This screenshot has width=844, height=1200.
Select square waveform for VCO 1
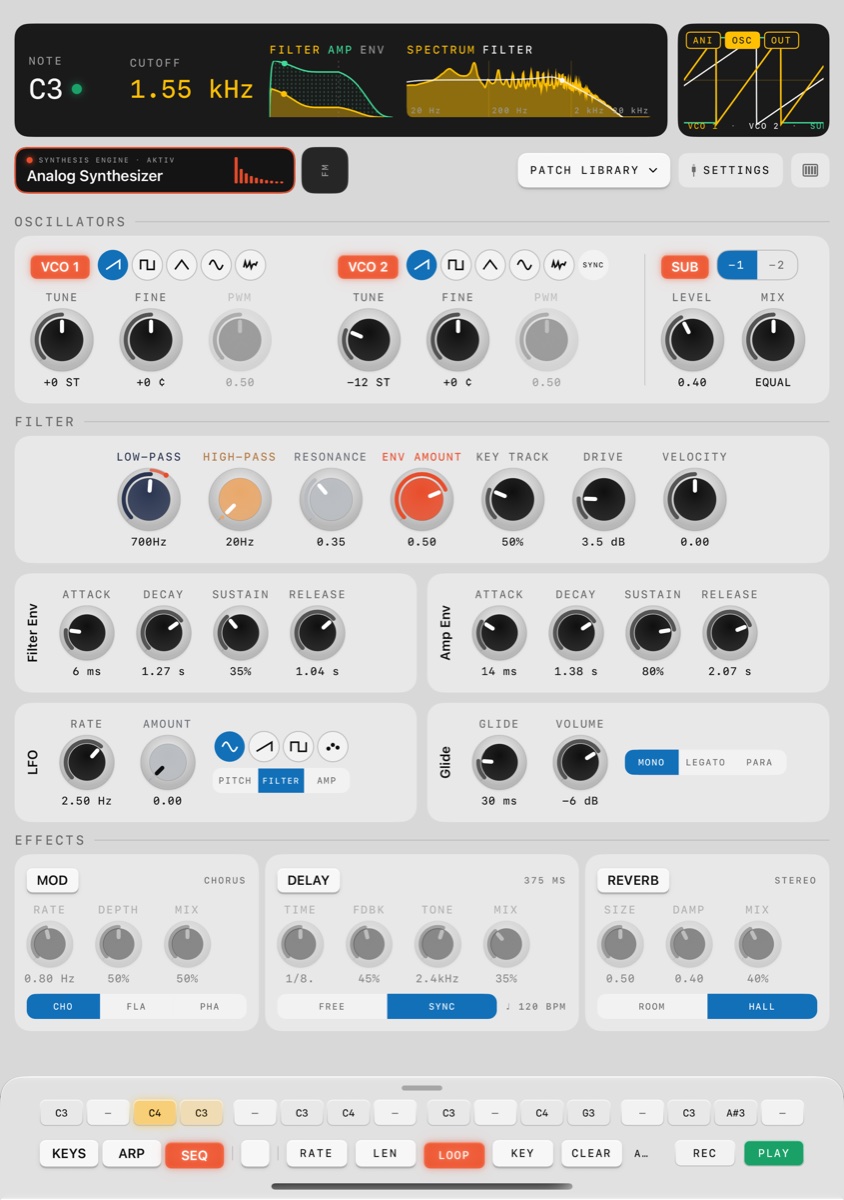coord(147,265)
